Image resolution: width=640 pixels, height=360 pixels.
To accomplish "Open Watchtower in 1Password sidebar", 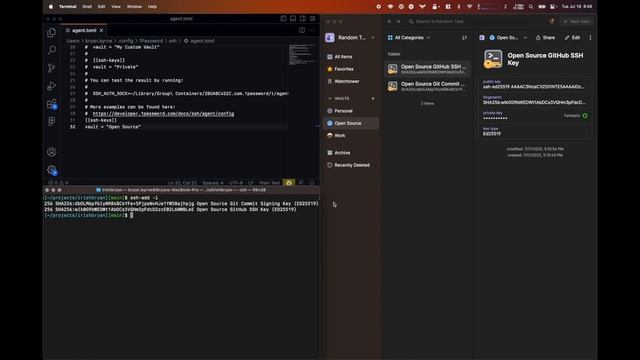I will pyautogui.click(x=351, y=81).
